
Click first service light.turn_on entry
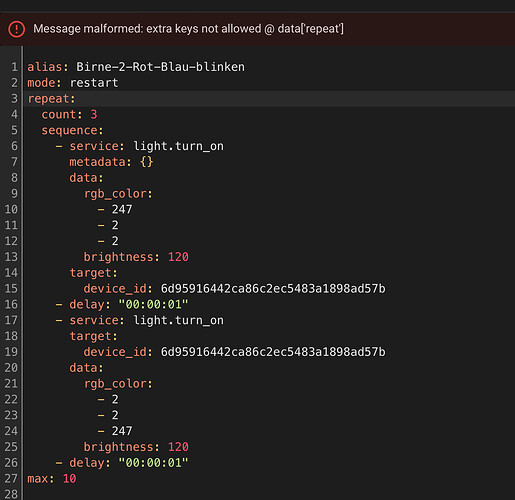click(x=146, y=146)
